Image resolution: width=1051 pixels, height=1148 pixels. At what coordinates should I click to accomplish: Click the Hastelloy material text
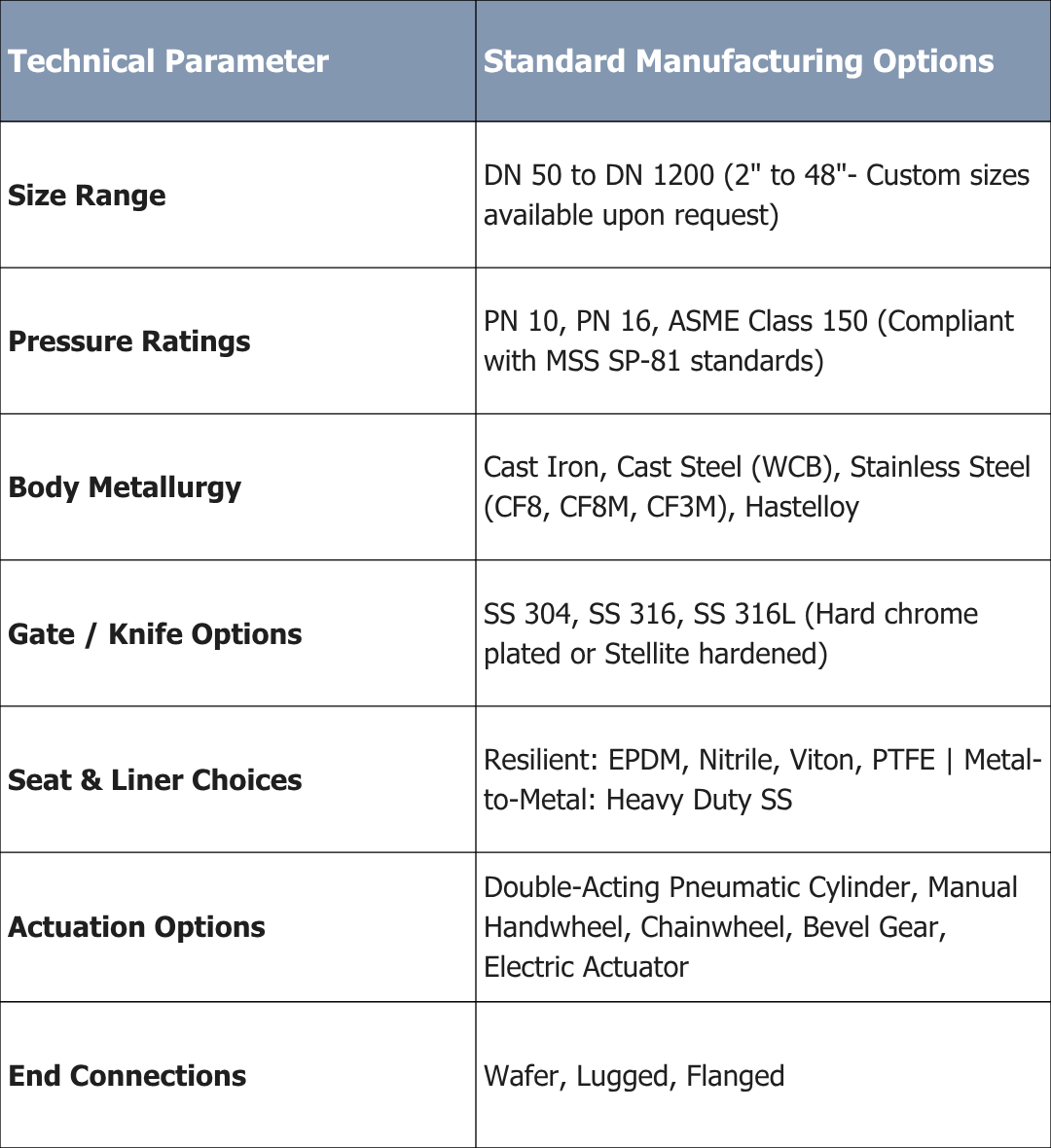(802, 508)
